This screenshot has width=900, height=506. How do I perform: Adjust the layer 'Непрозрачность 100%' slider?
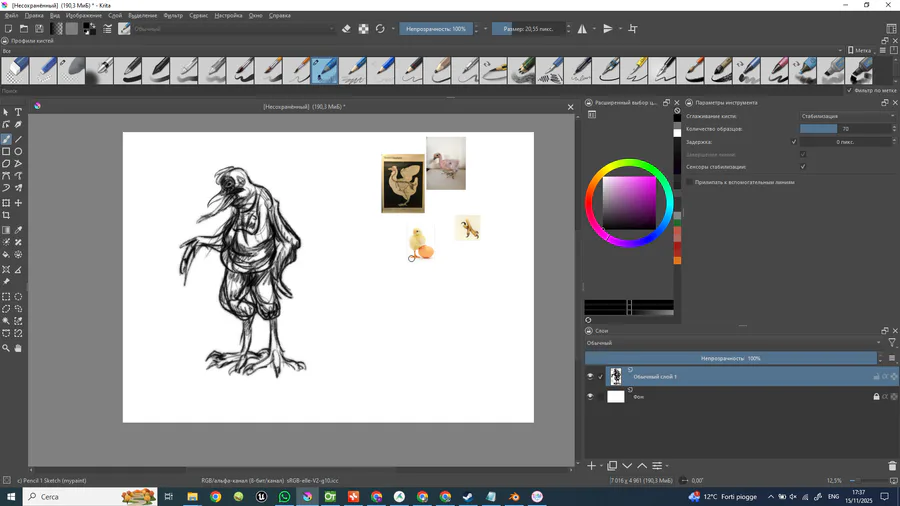click(x=731, y=358)
